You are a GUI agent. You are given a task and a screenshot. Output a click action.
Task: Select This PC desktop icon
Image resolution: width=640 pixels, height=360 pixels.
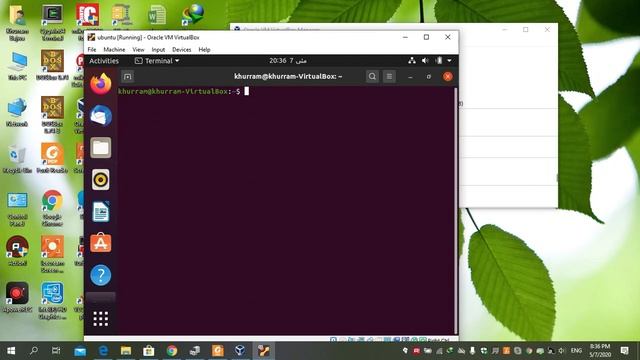pos(17,66)
